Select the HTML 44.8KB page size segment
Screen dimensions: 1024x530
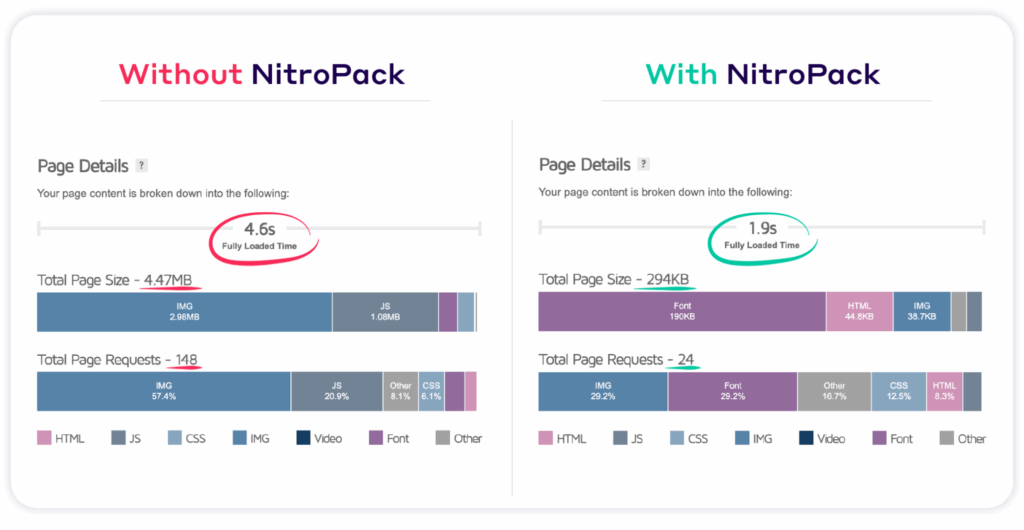860,312
